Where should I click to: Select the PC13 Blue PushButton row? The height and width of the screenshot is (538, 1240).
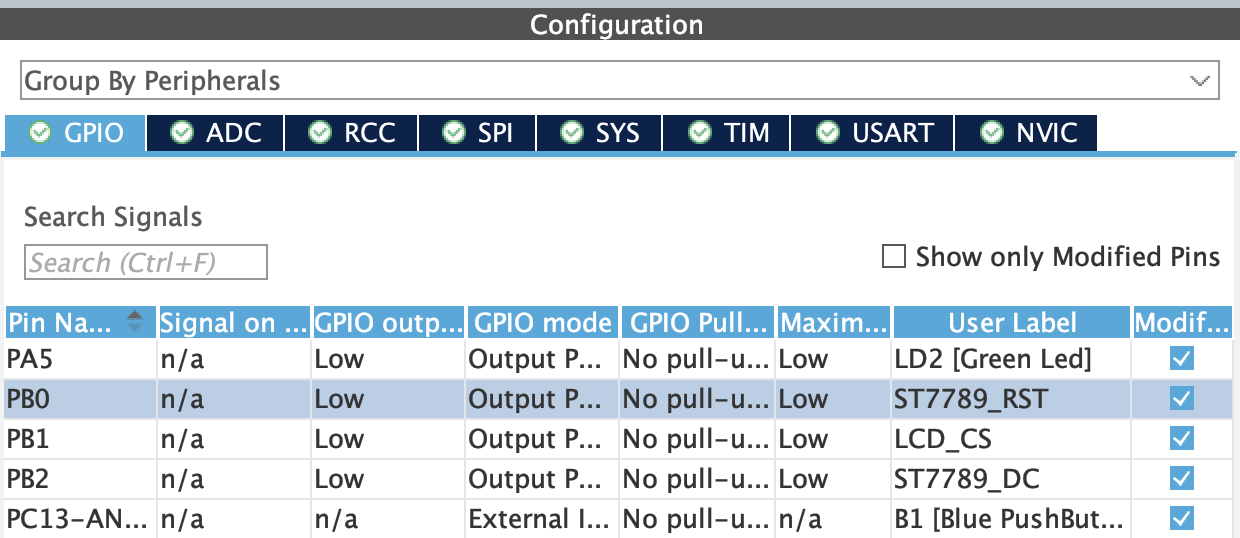(80, 519)
